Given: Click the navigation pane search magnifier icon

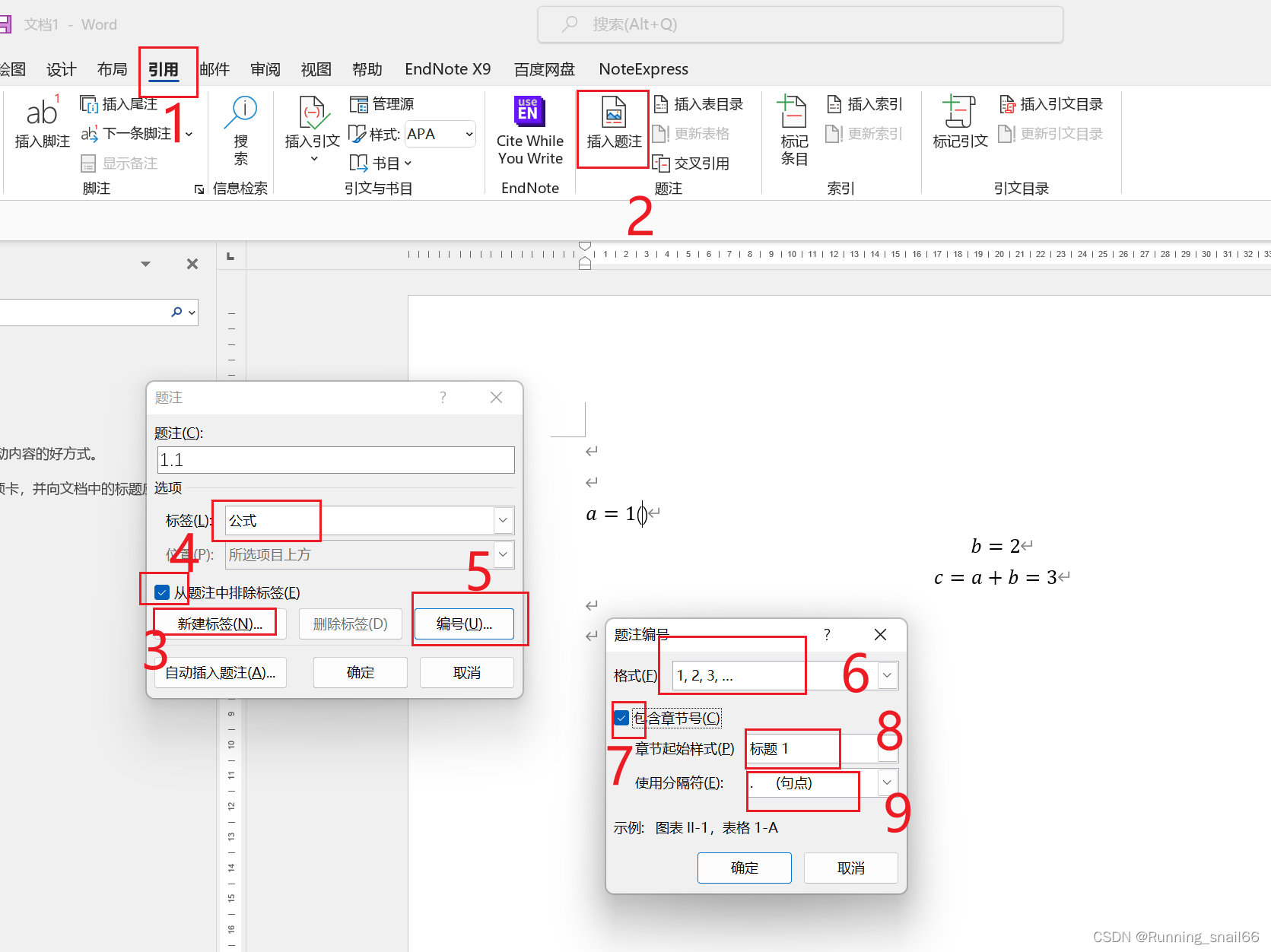Looking at the screenshot, I should coord(176,312).
